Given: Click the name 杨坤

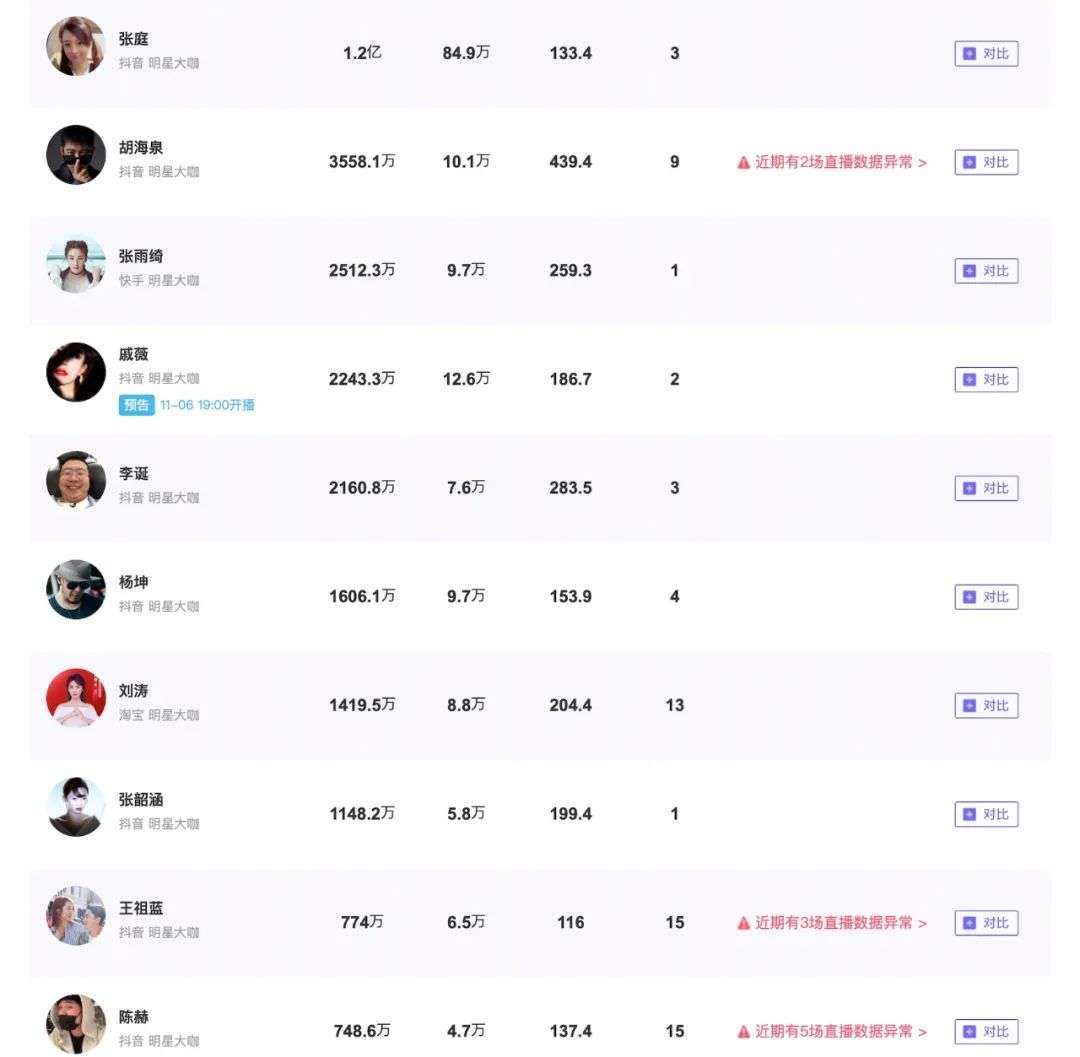Looking at the screenshot, I should click(134, 582).
